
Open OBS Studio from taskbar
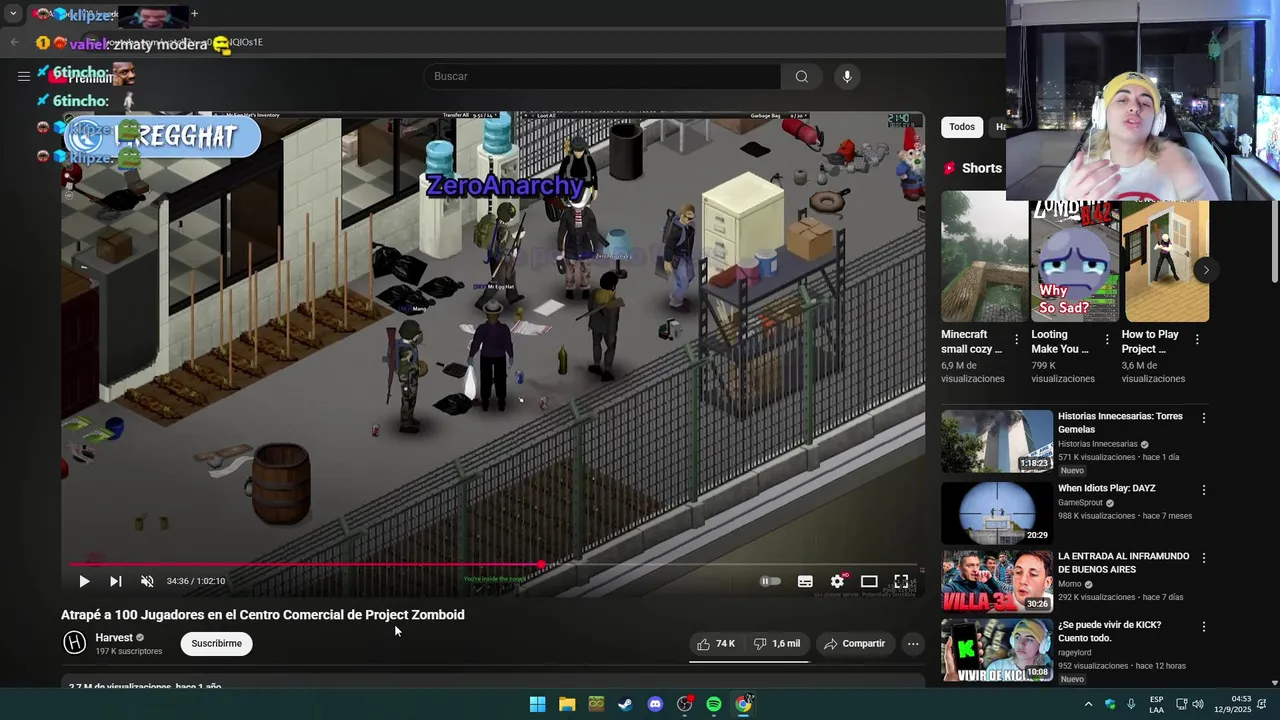[x=684, y=704]
